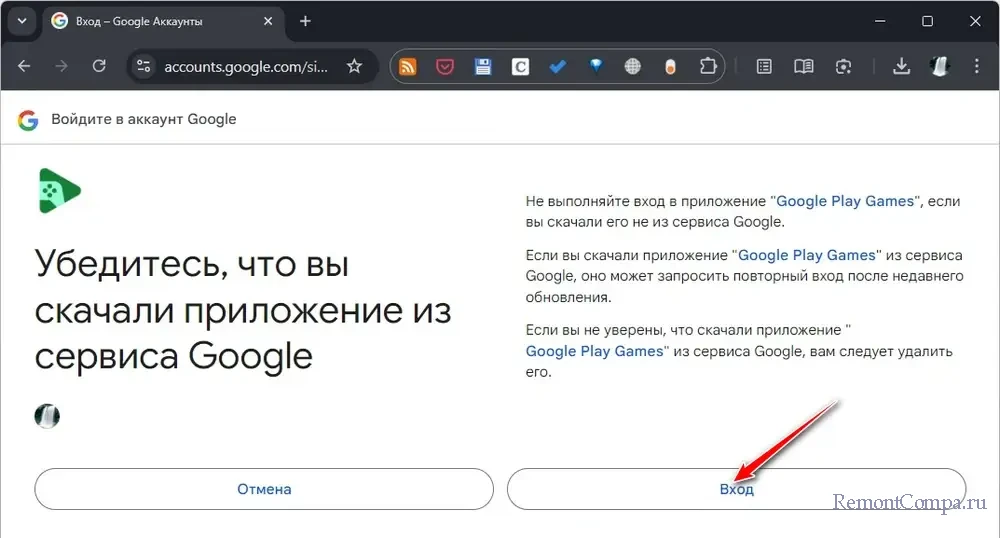
Task: View site information beside the address
Action: [x=144, y=67]
